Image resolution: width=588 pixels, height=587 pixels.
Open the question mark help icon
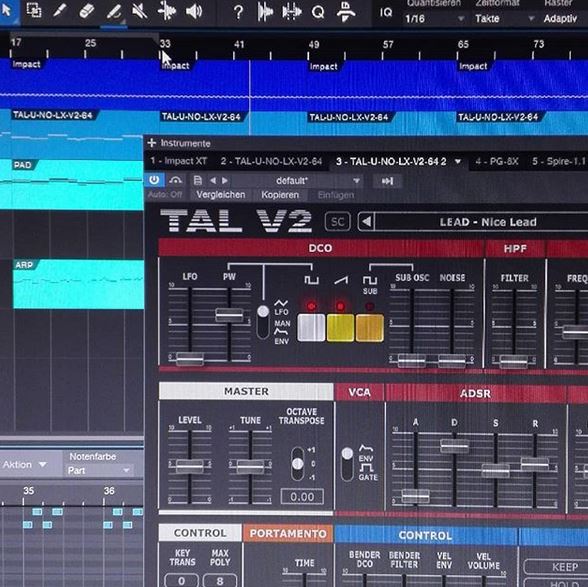pyautogui.click(x=238, y=12)
